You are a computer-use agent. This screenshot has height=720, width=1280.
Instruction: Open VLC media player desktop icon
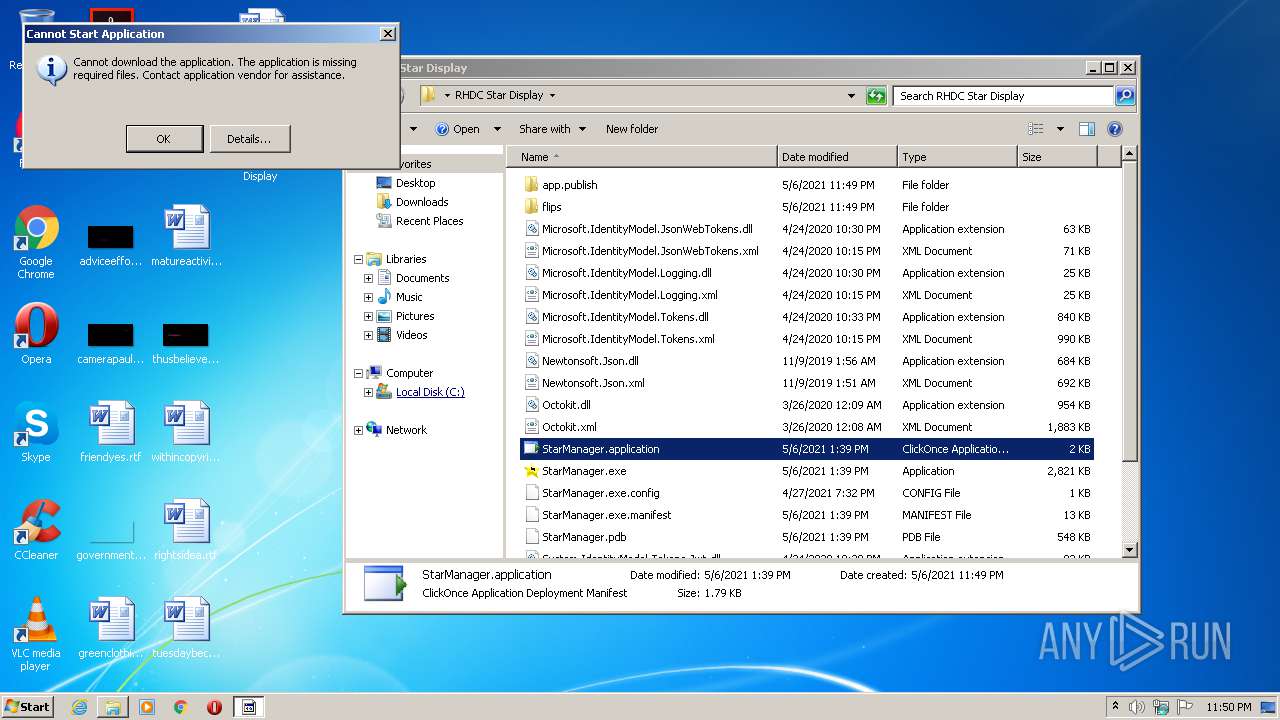pyautogui.click(x=36, y=635)
